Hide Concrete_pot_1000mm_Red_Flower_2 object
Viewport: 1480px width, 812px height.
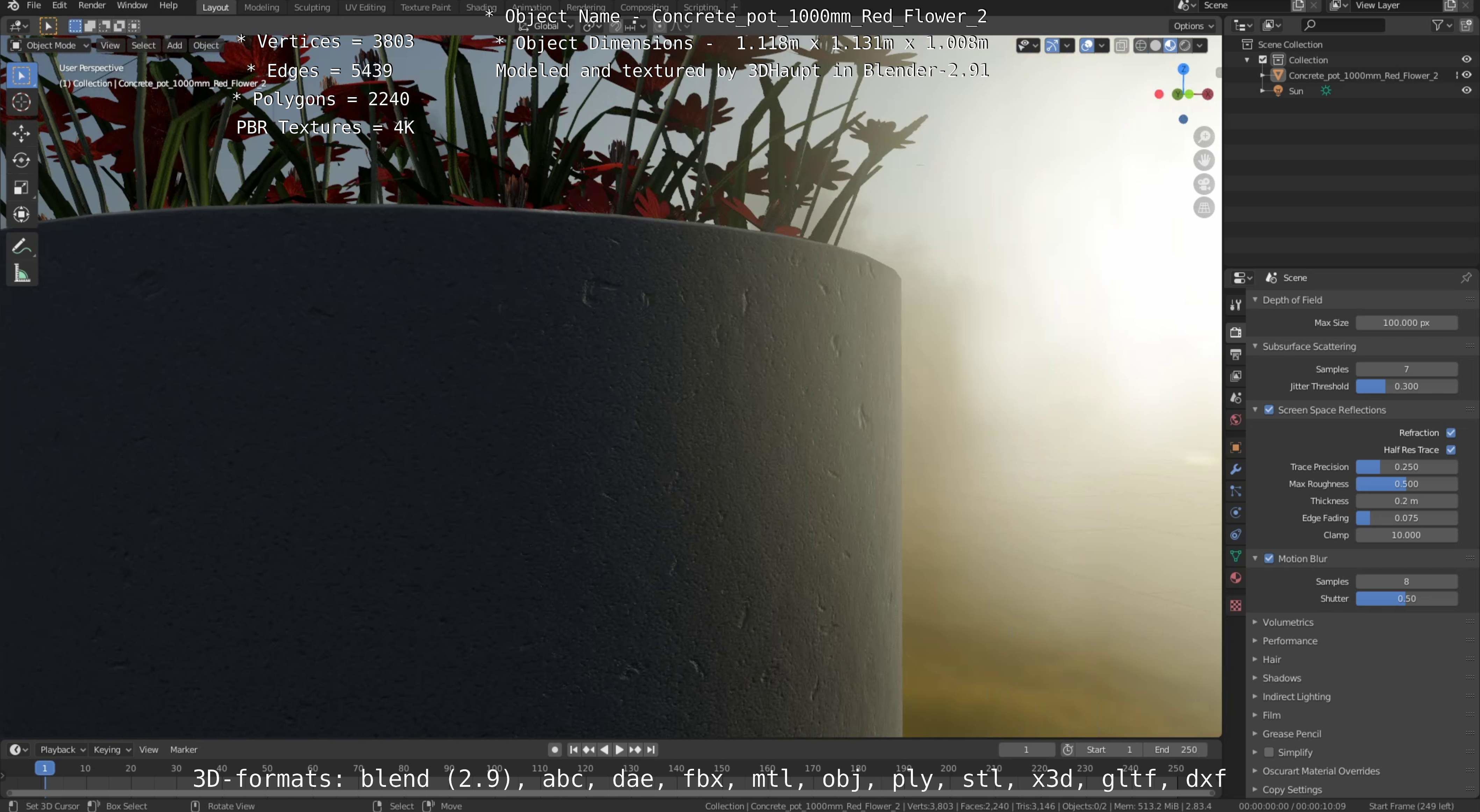(x=1466, y=75)
